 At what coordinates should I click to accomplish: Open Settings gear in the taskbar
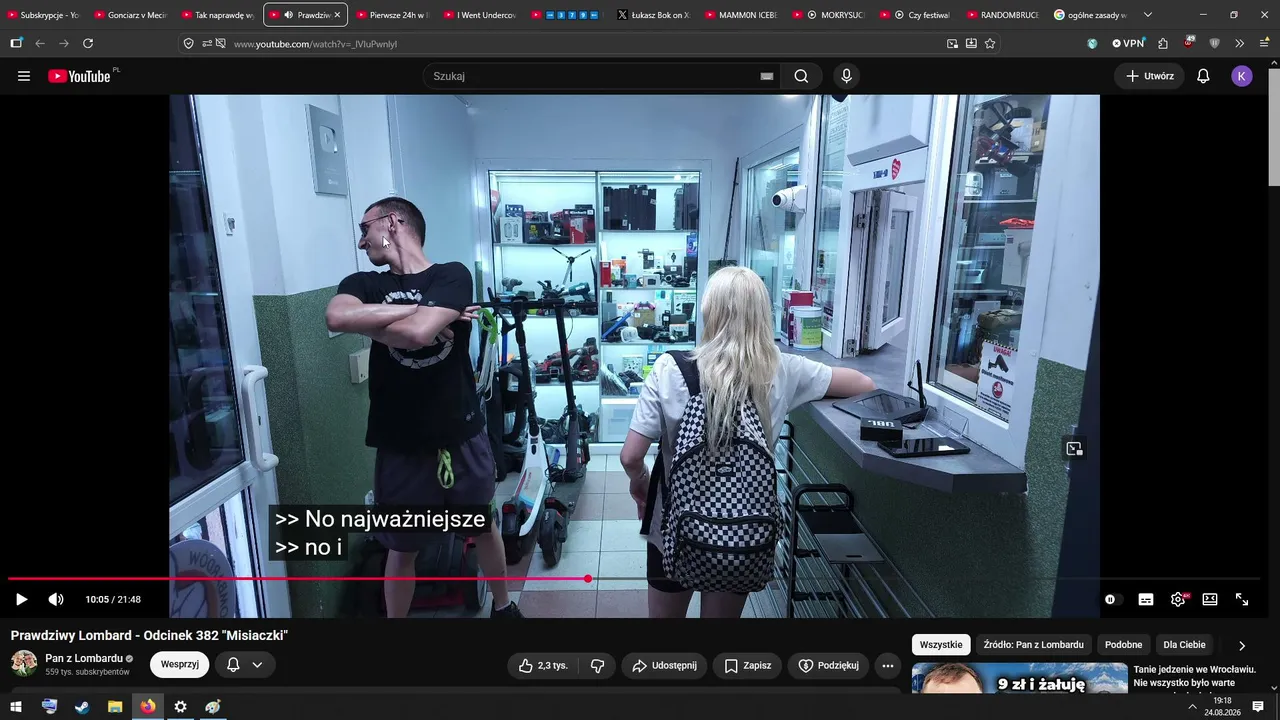click(180, 707)
